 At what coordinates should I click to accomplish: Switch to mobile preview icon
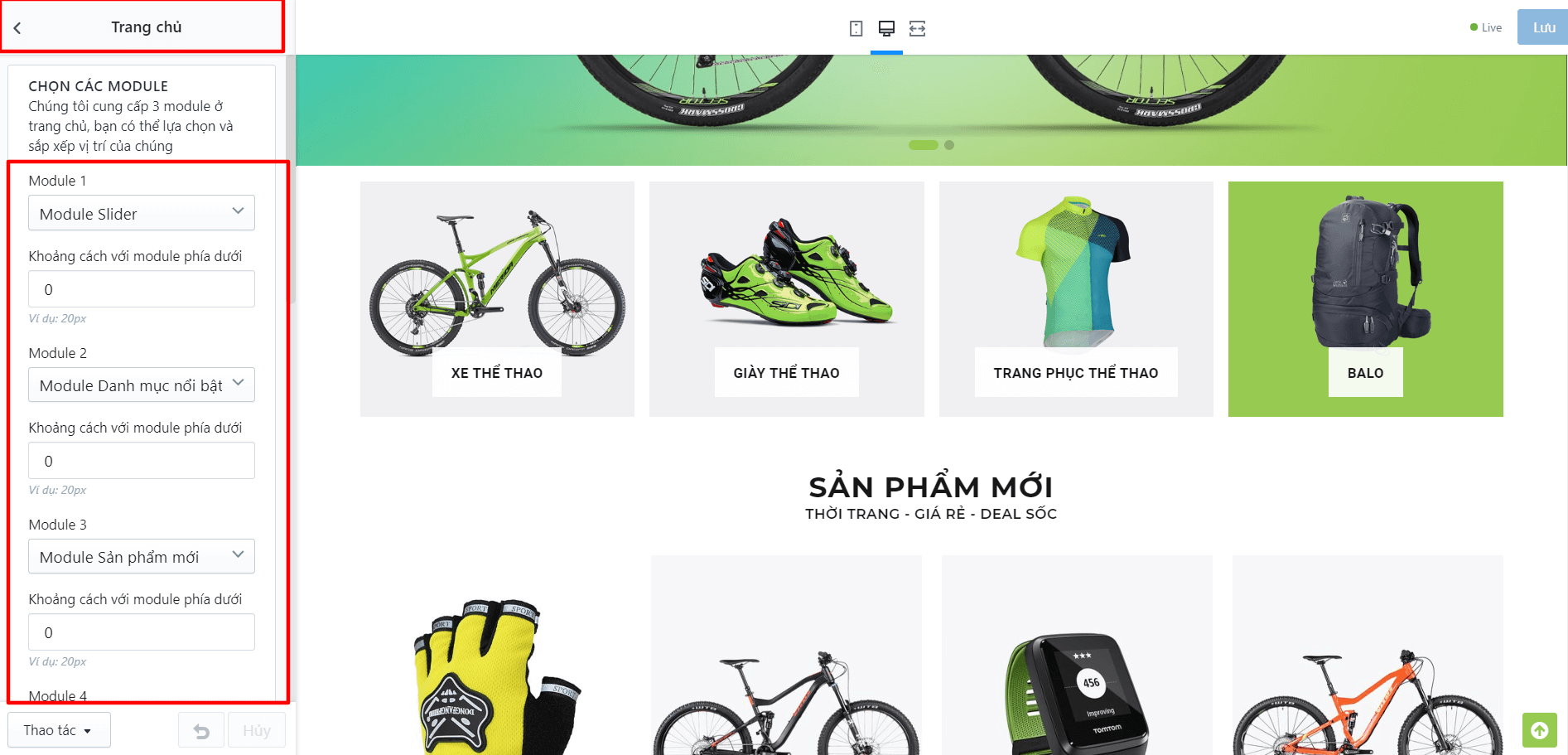tap(856, 28)
